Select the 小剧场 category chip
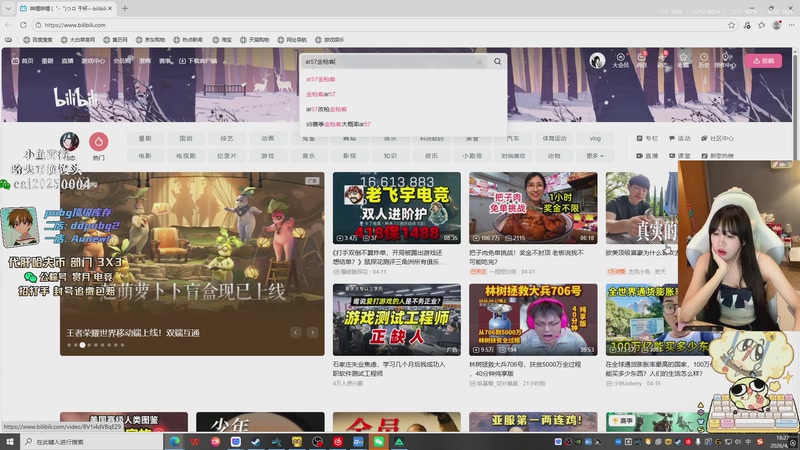Viewport: 800px width, 450px height. tap(472, 156)
